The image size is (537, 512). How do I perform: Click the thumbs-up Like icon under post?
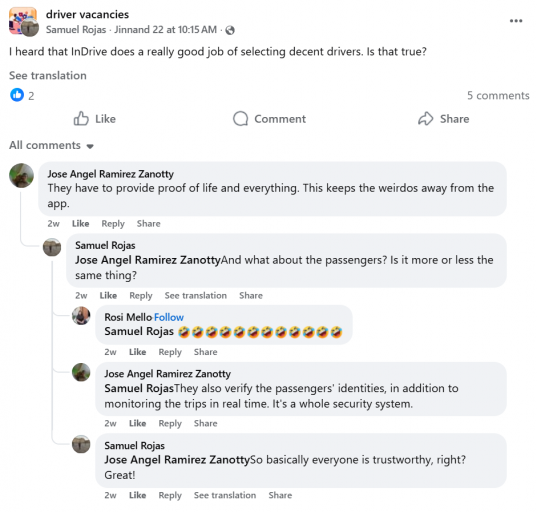[x=81, y=118]
